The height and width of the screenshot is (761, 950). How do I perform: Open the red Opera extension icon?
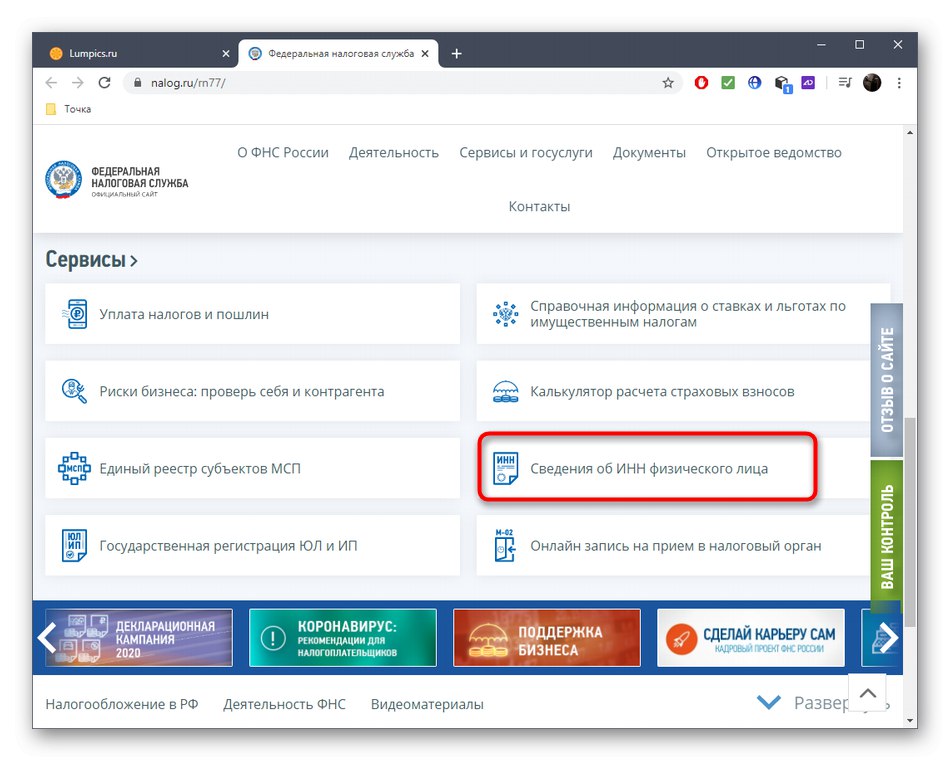[701, 83]
